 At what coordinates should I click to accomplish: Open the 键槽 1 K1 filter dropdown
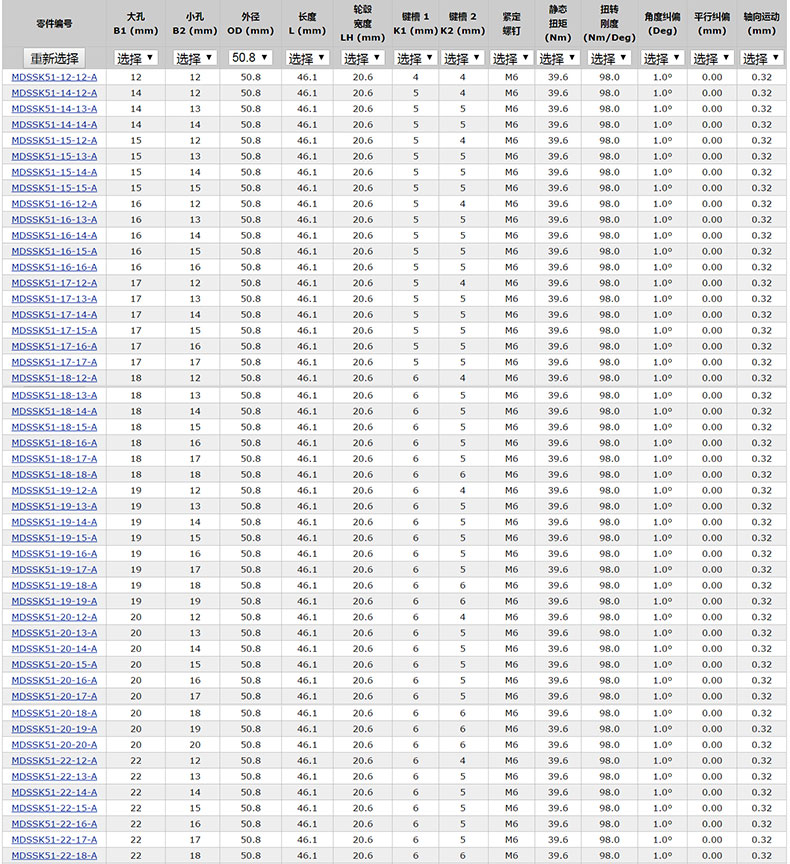(415, 59)
